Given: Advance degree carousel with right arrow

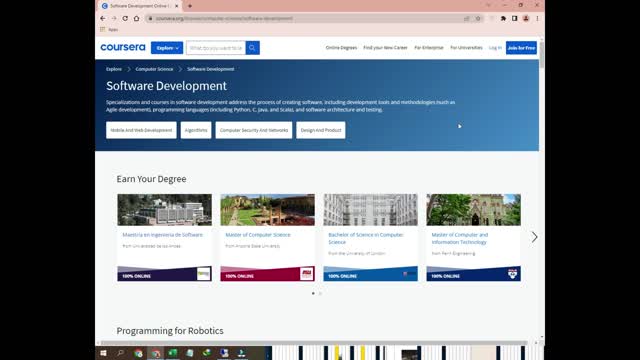Looking at the screenshot, I should tap(534, 237).
